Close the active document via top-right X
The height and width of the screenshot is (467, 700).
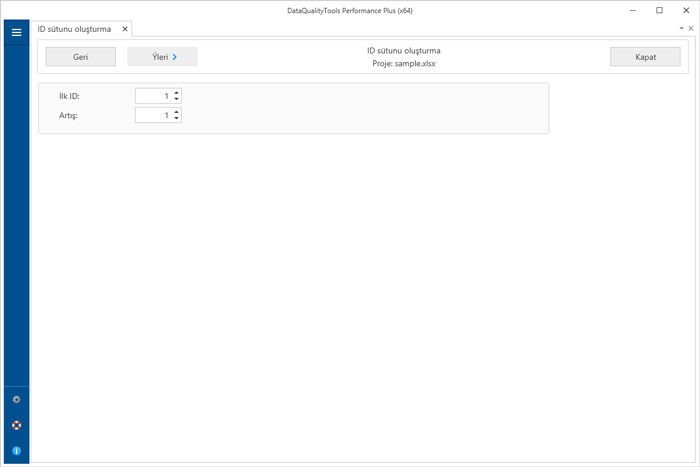691,28
